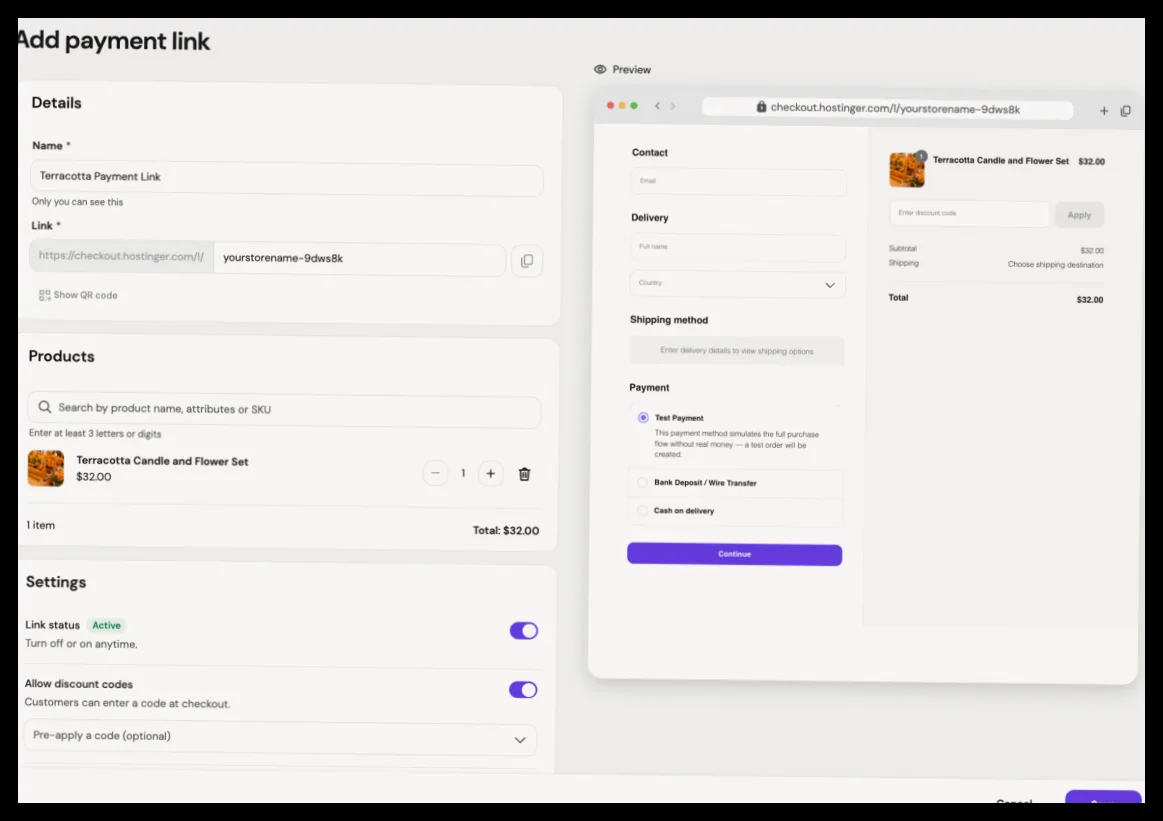Go back in the preview browser
1163x821 pixels.
coord(657,106)
